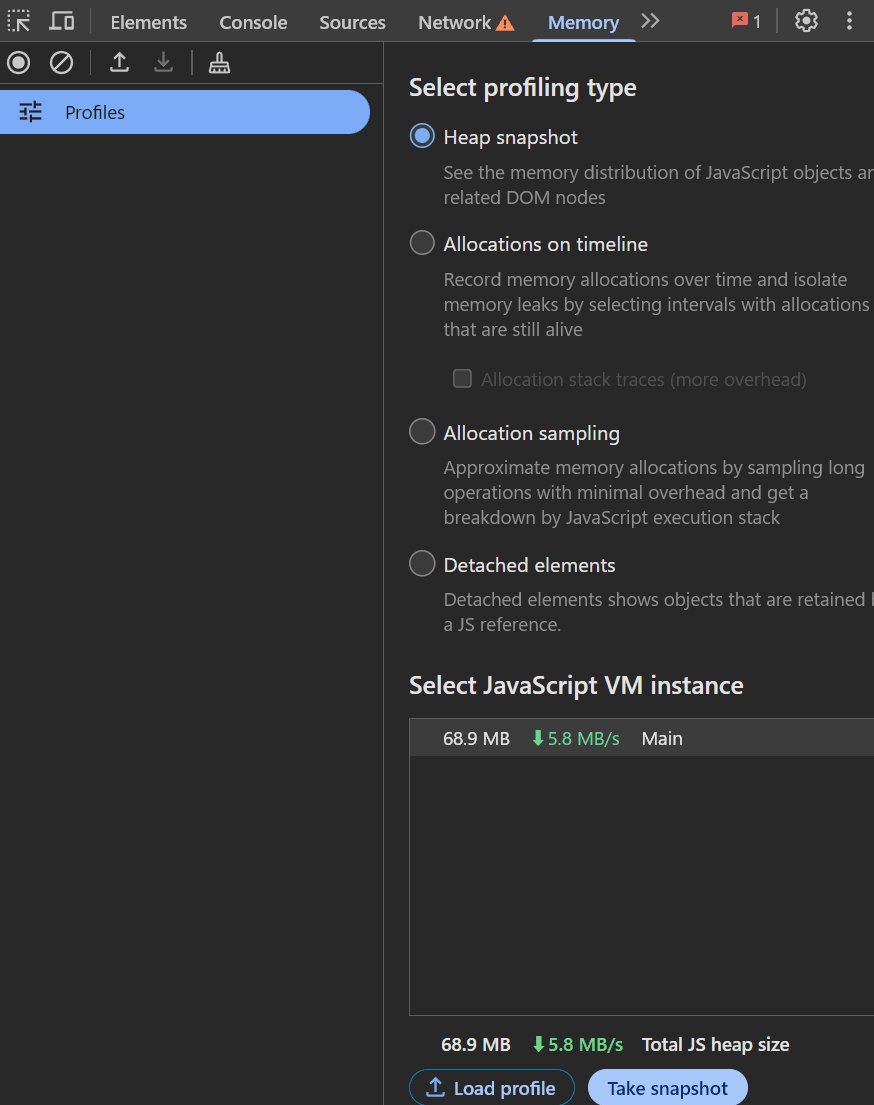This screenshot has height=1105, width=874.
Task: Click the clear all profiles icon
Action: click(61, 63)
